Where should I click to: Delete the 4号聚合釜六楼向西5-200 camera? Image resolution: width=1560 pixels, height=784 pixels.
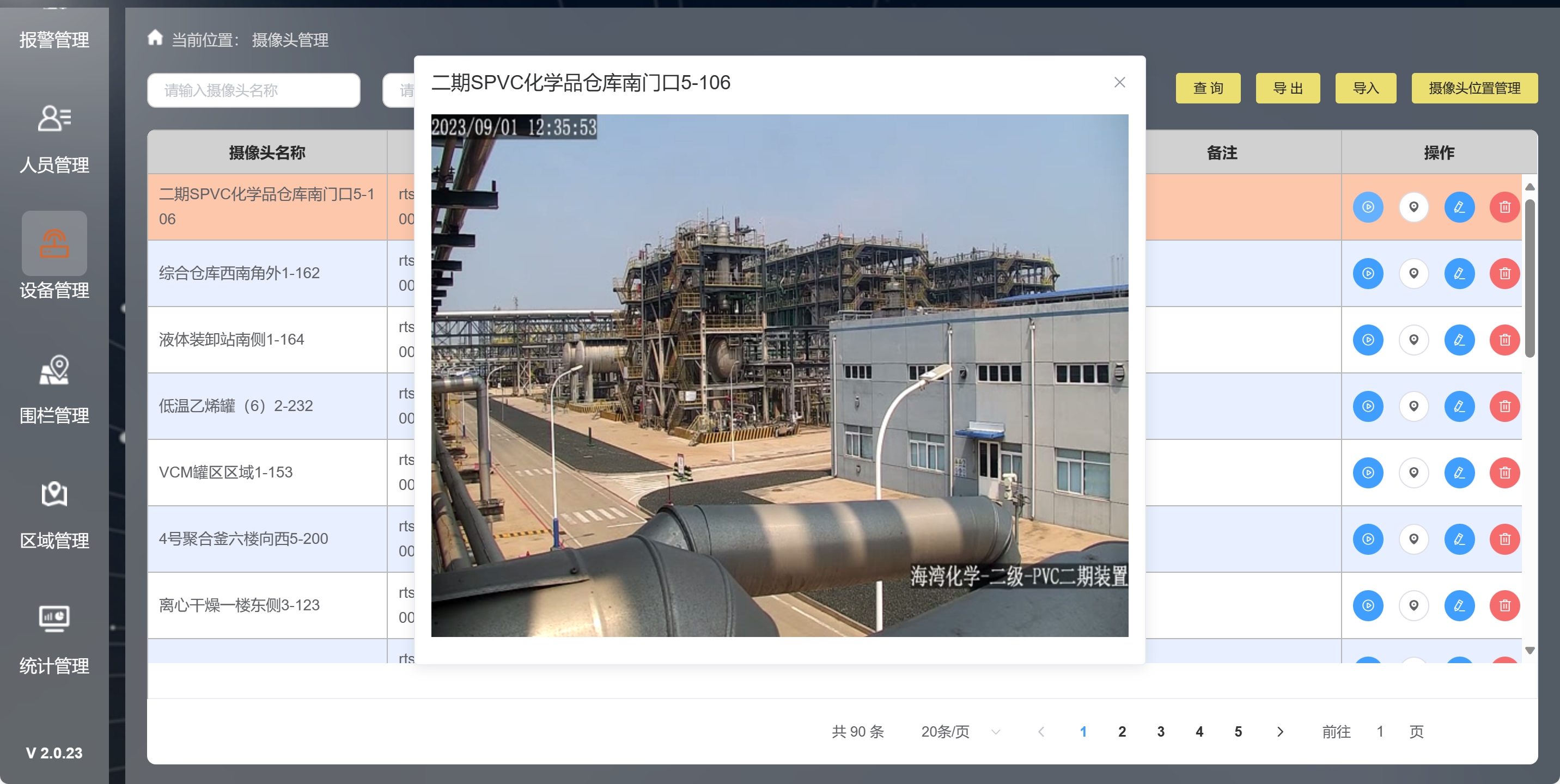pyautogui.click(x=1504, y=539)
